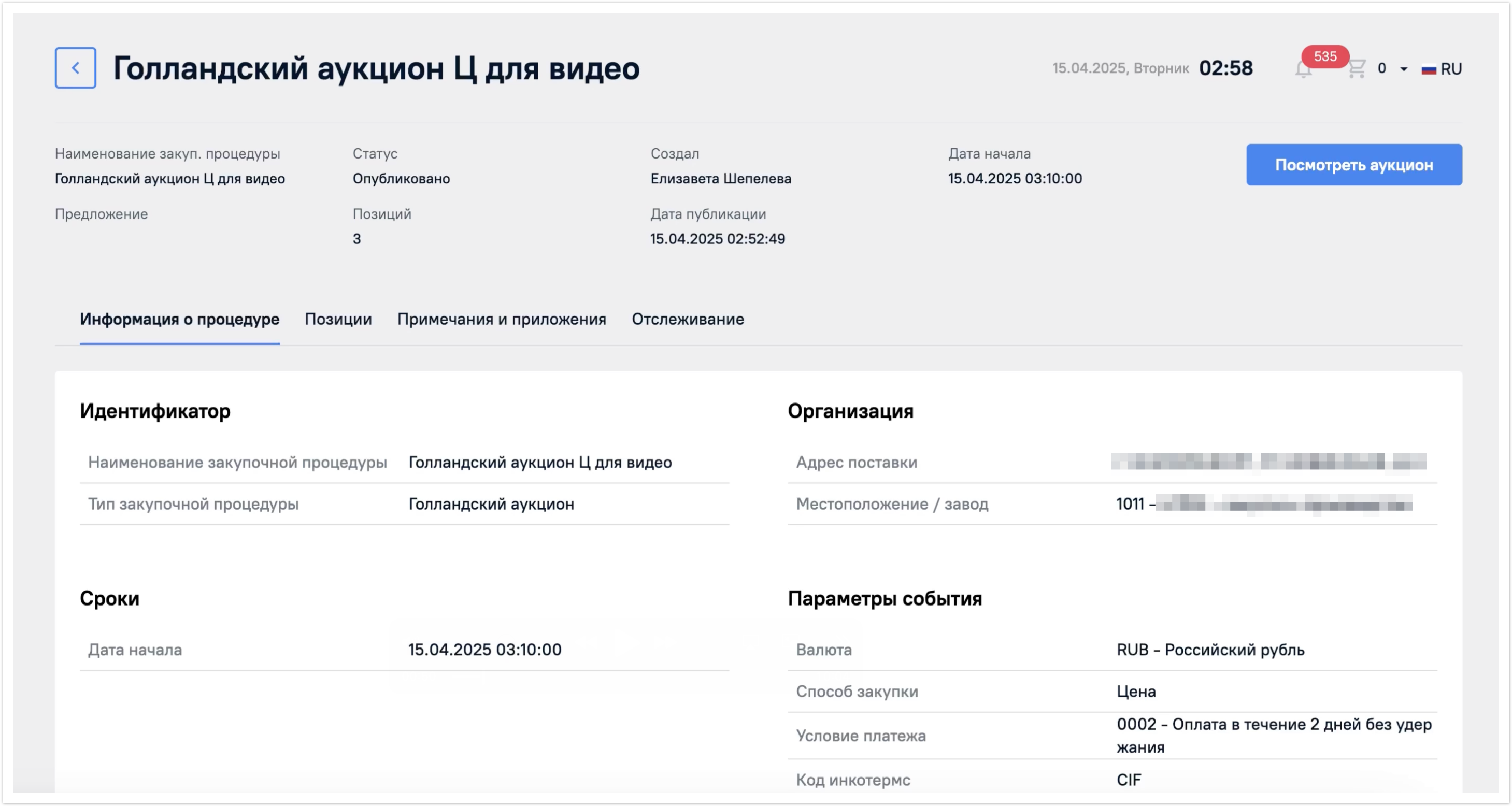Open the Примечания и приложения tab

pos(501,319)
